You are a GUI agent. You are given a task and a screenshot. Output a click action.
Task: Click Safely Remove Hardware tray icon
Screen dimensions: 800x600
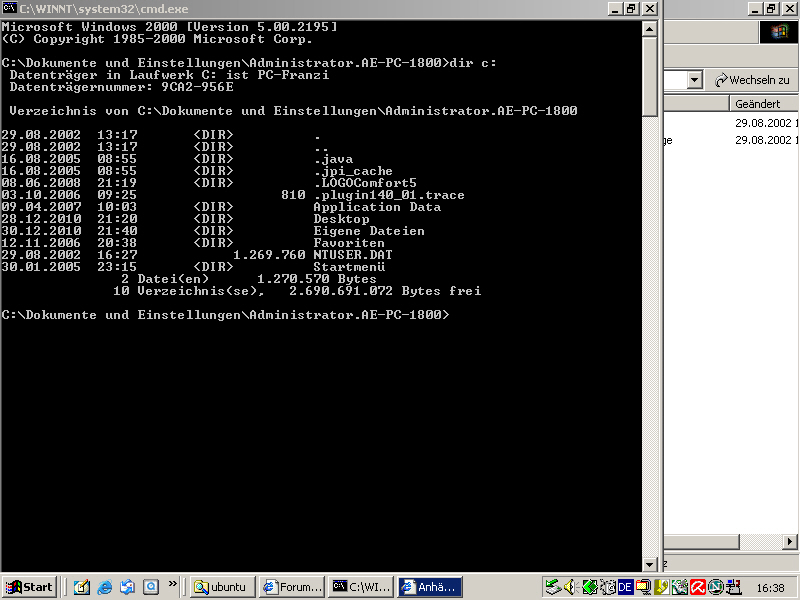553,587
